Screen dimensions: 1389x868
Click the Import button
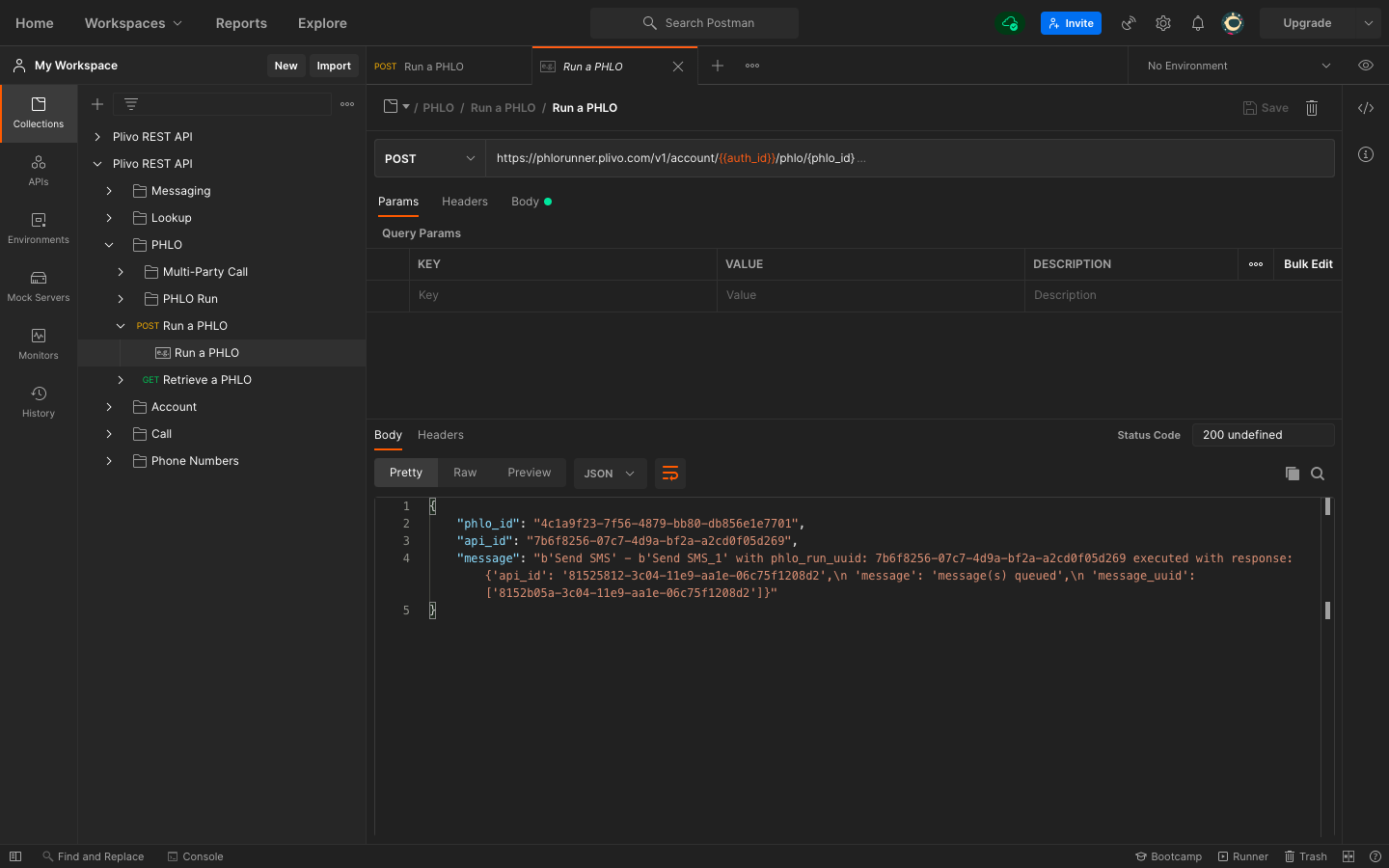click(334, 66)
